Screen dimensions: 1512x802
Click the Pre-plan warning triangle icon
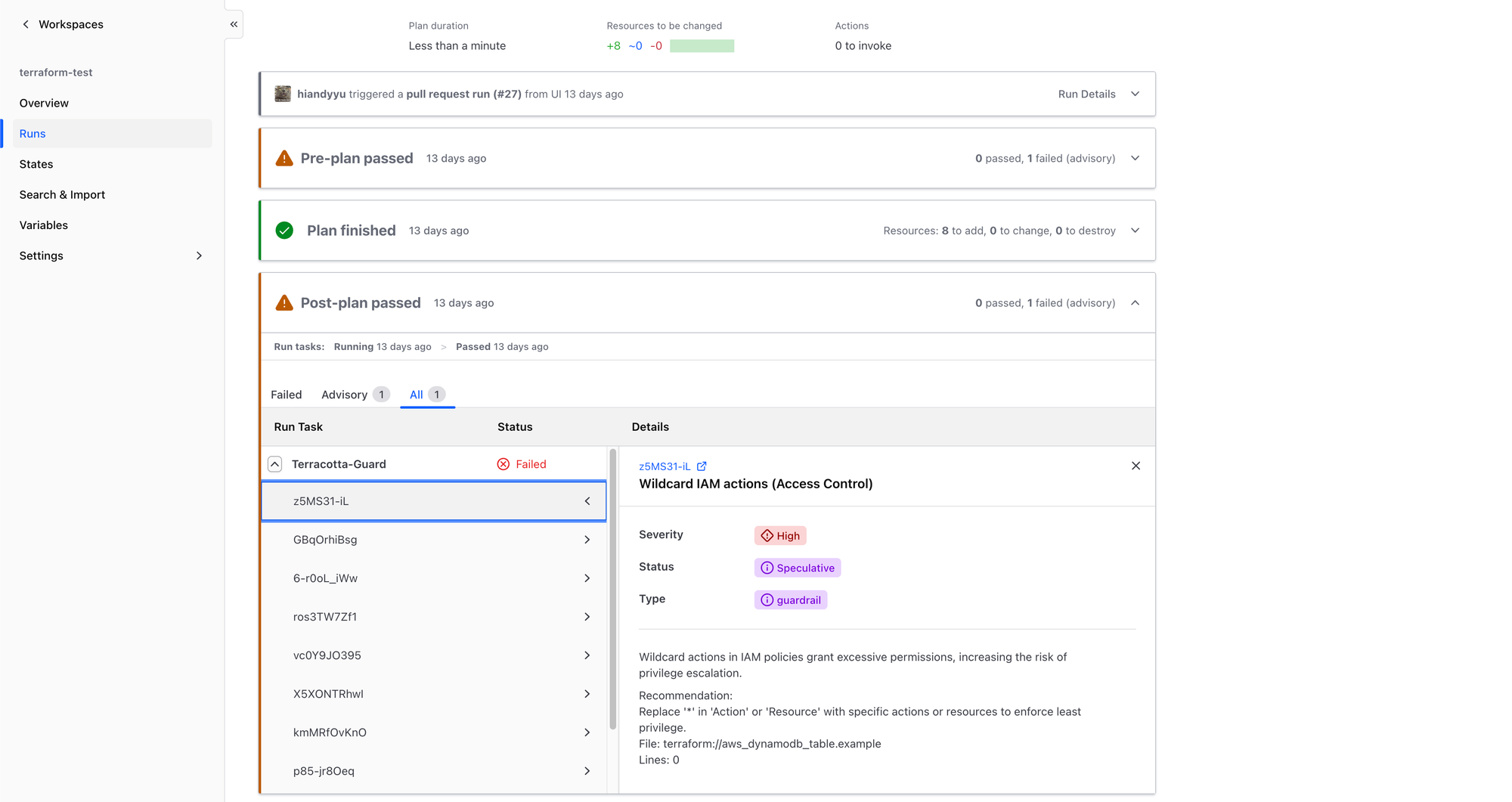284,159
